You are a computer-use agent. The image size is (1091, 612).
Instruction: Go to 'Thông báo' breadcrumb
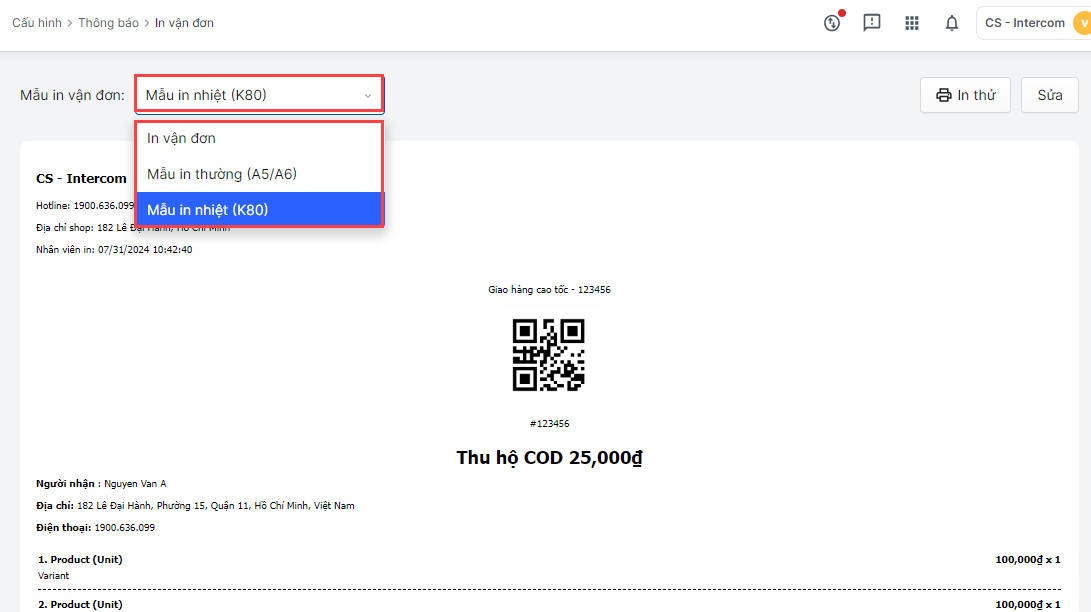coord(109,23)
